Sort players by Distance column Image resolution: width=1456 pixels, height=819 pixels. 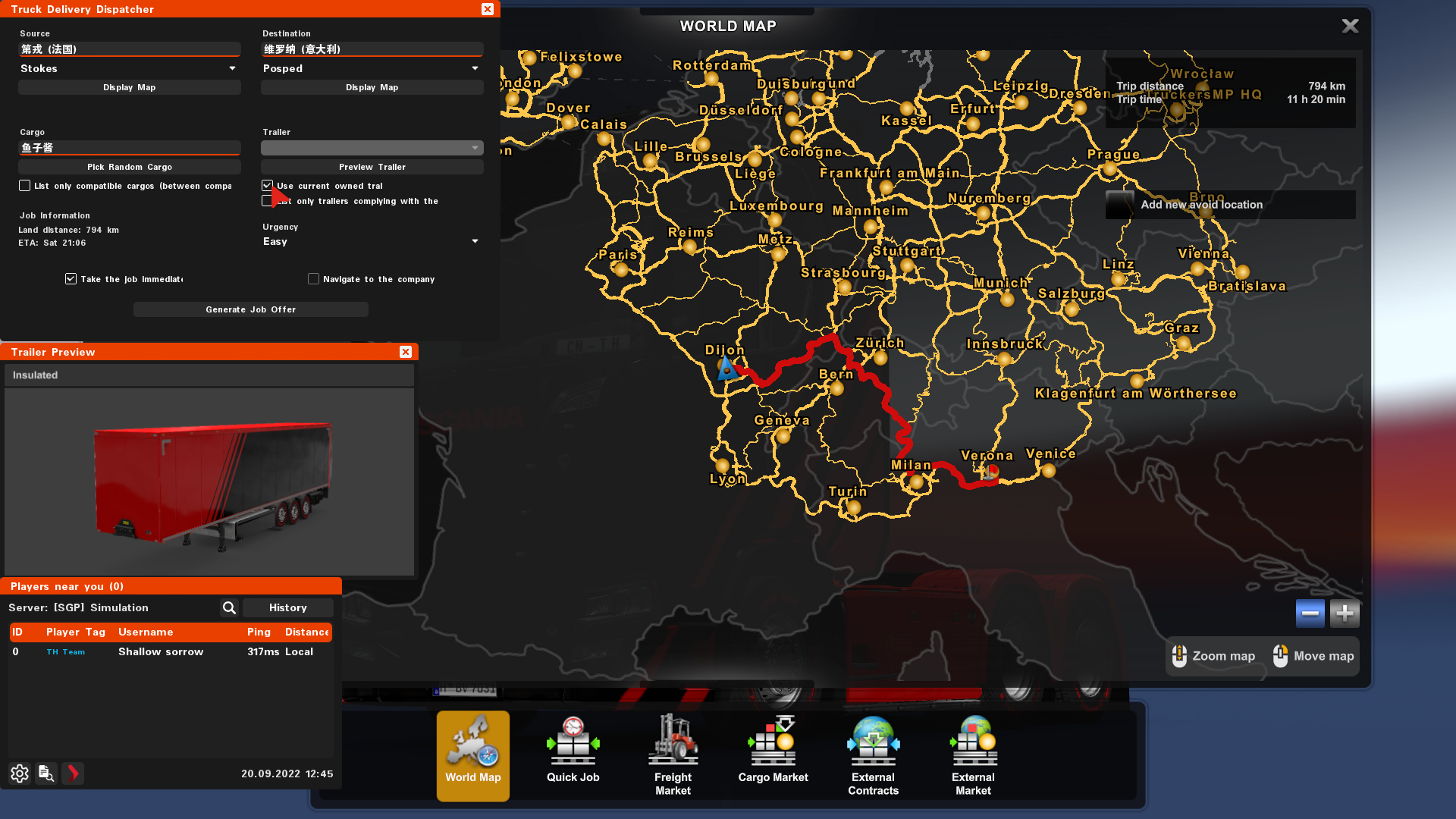(307, 632)
